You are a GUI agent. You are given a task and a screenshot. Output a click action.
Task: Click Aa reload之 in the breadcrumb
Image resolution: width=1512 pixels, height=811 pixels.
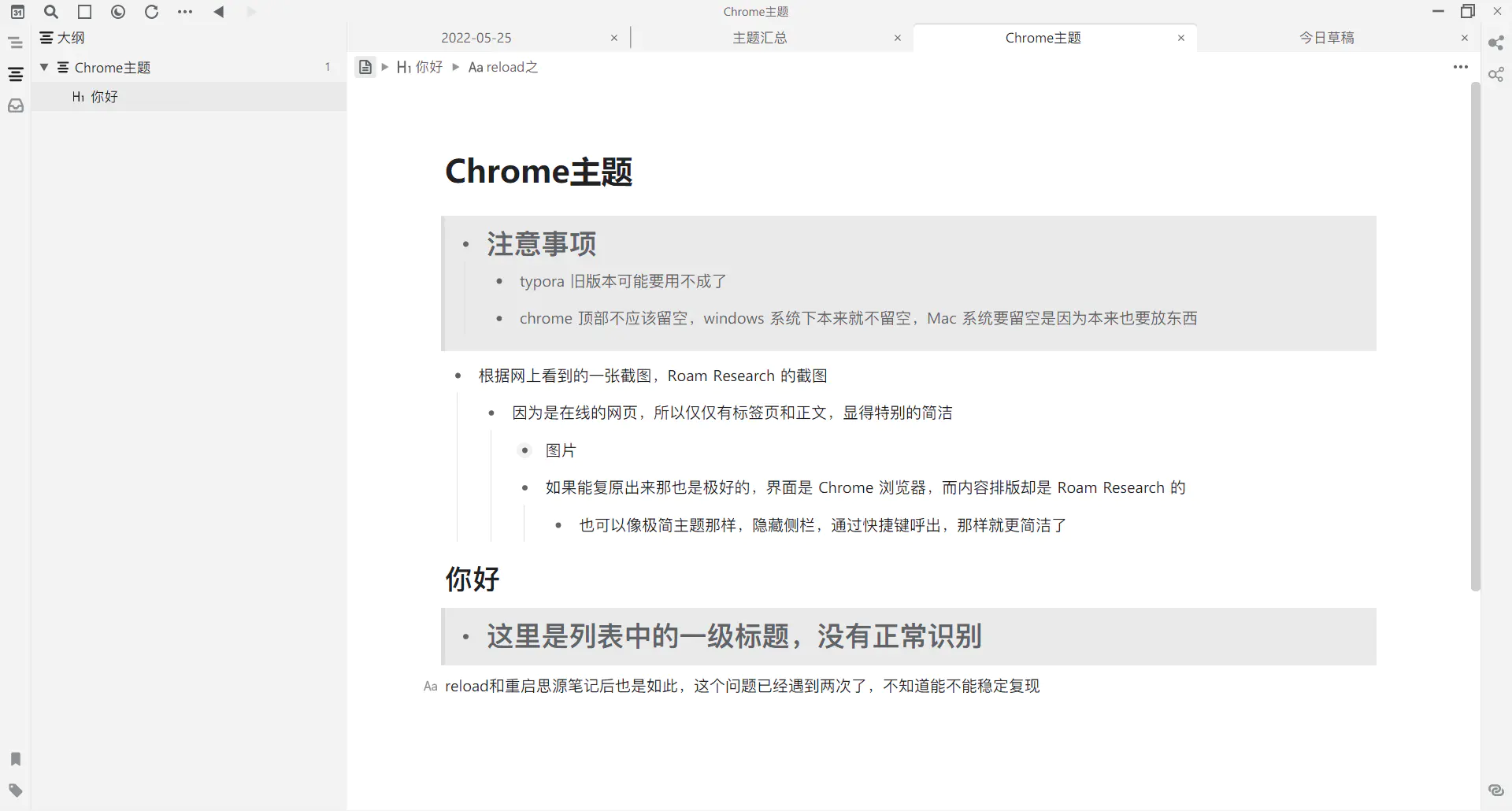503,67
